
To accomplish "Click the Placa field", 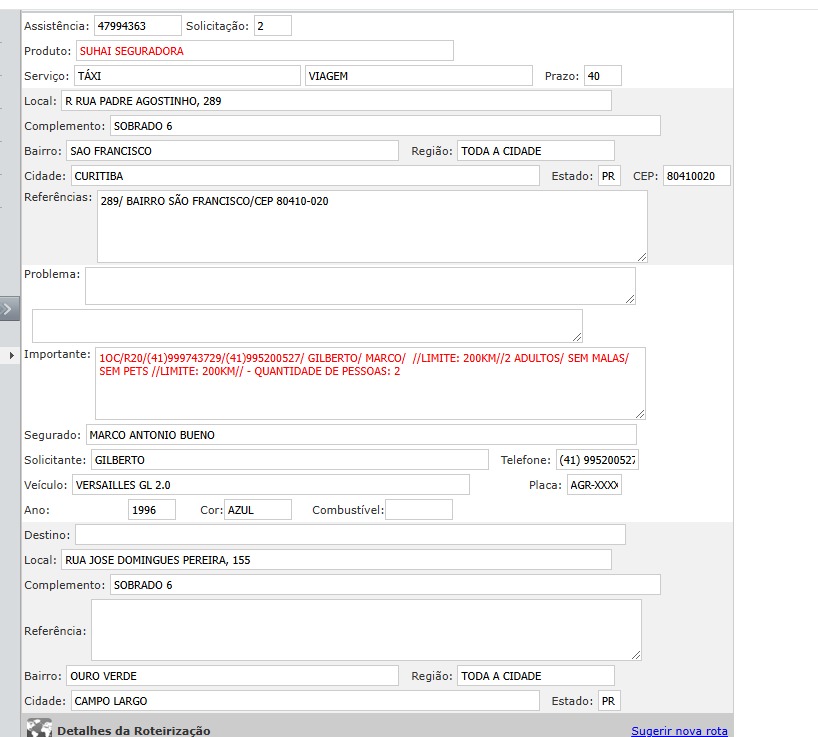I will [x=594, y=485].
